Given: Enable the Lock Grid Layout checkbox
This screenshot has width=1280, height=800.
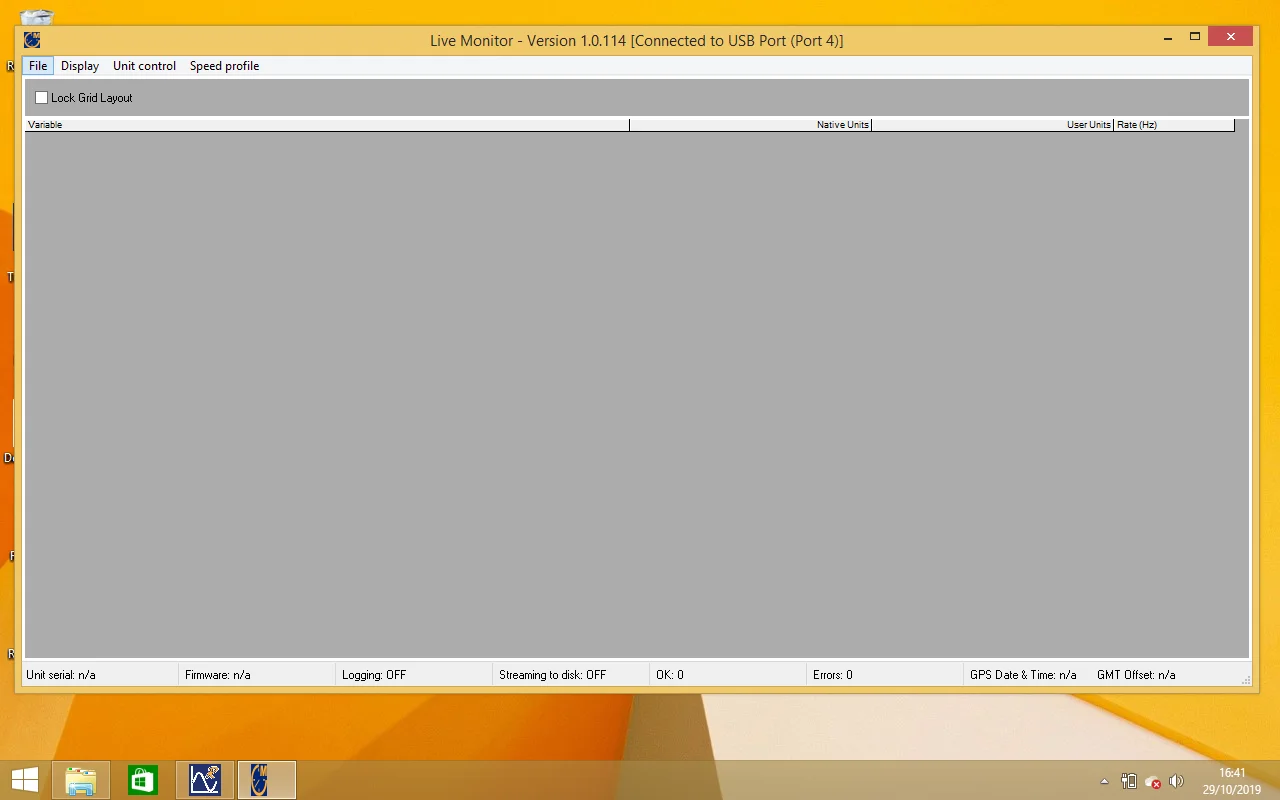Looking at the screenshot, I should click(42, 98).
